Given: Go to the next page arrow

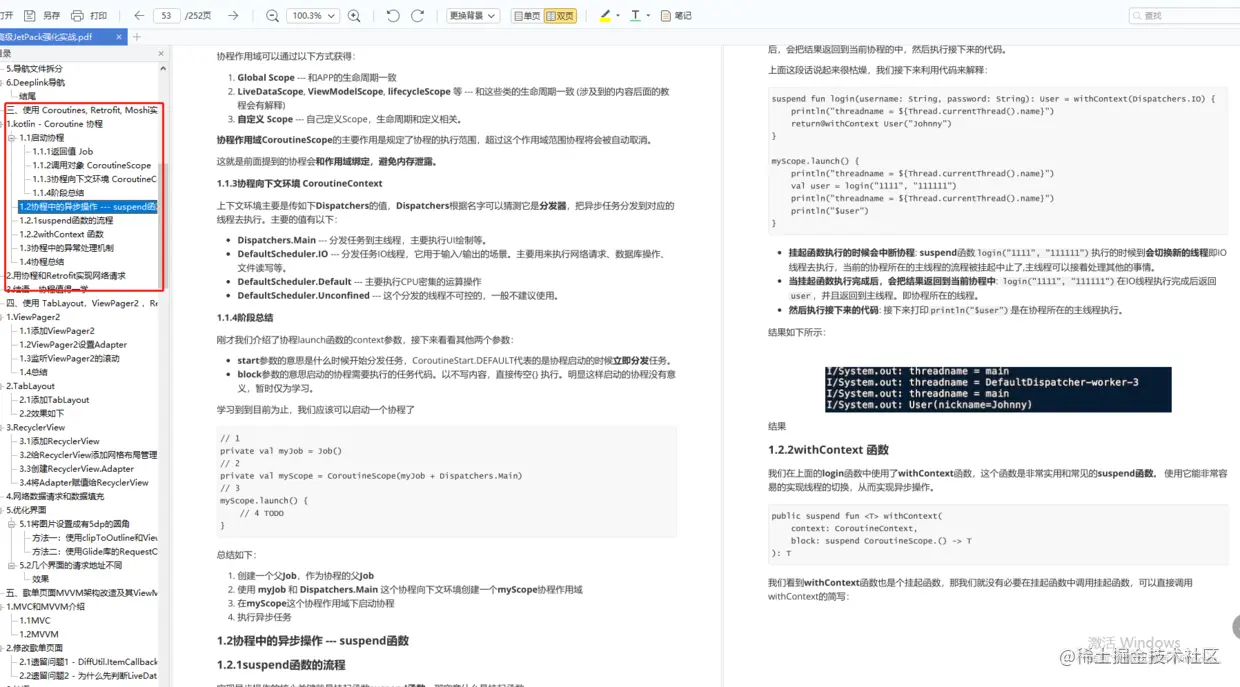Looking at the screenshot, I should tap(233, 16).
